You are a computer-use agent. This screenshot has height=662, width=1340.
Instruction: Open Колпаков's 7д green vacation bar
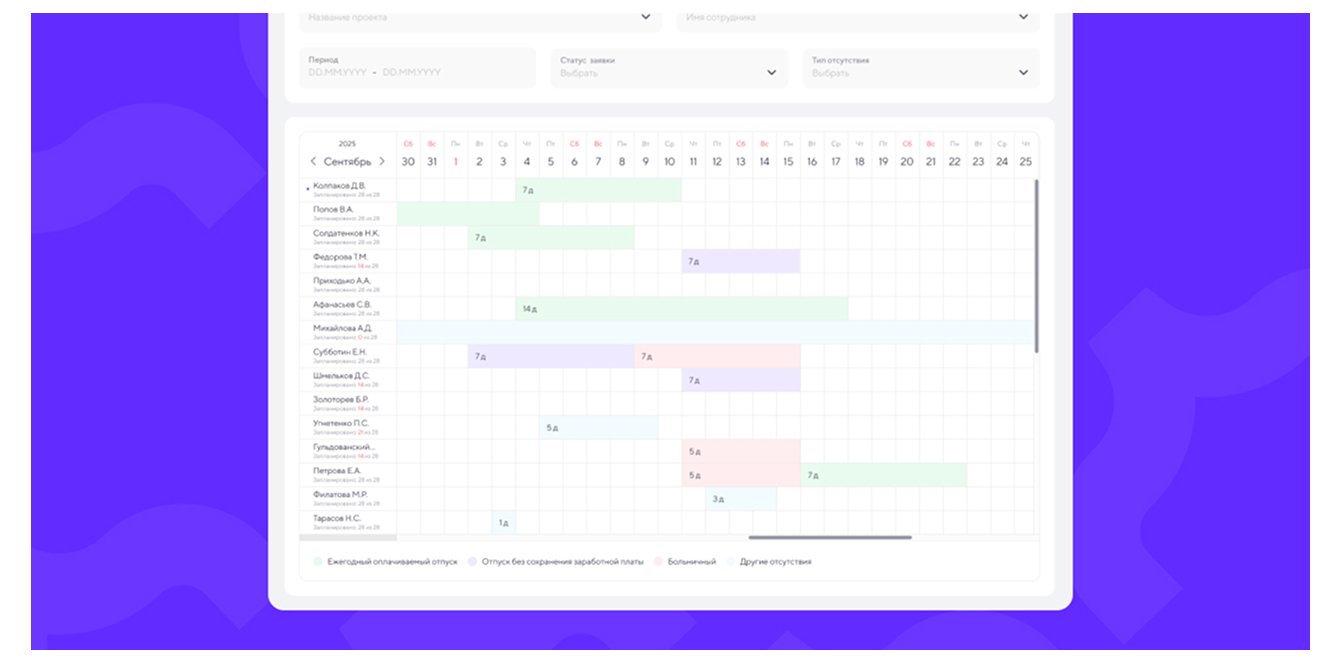point(599,190)
